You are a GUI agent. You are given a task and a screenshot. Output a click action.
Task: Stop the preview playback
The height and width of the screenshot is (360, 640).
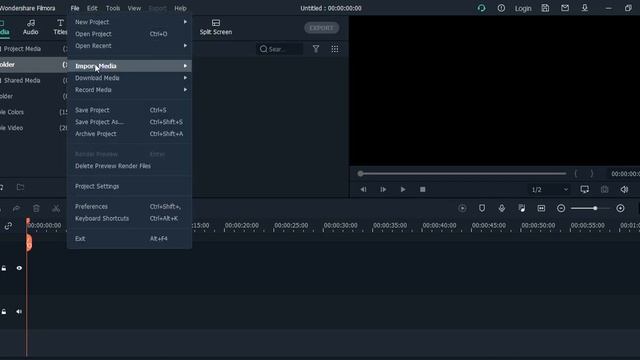[x=422, y=189]
